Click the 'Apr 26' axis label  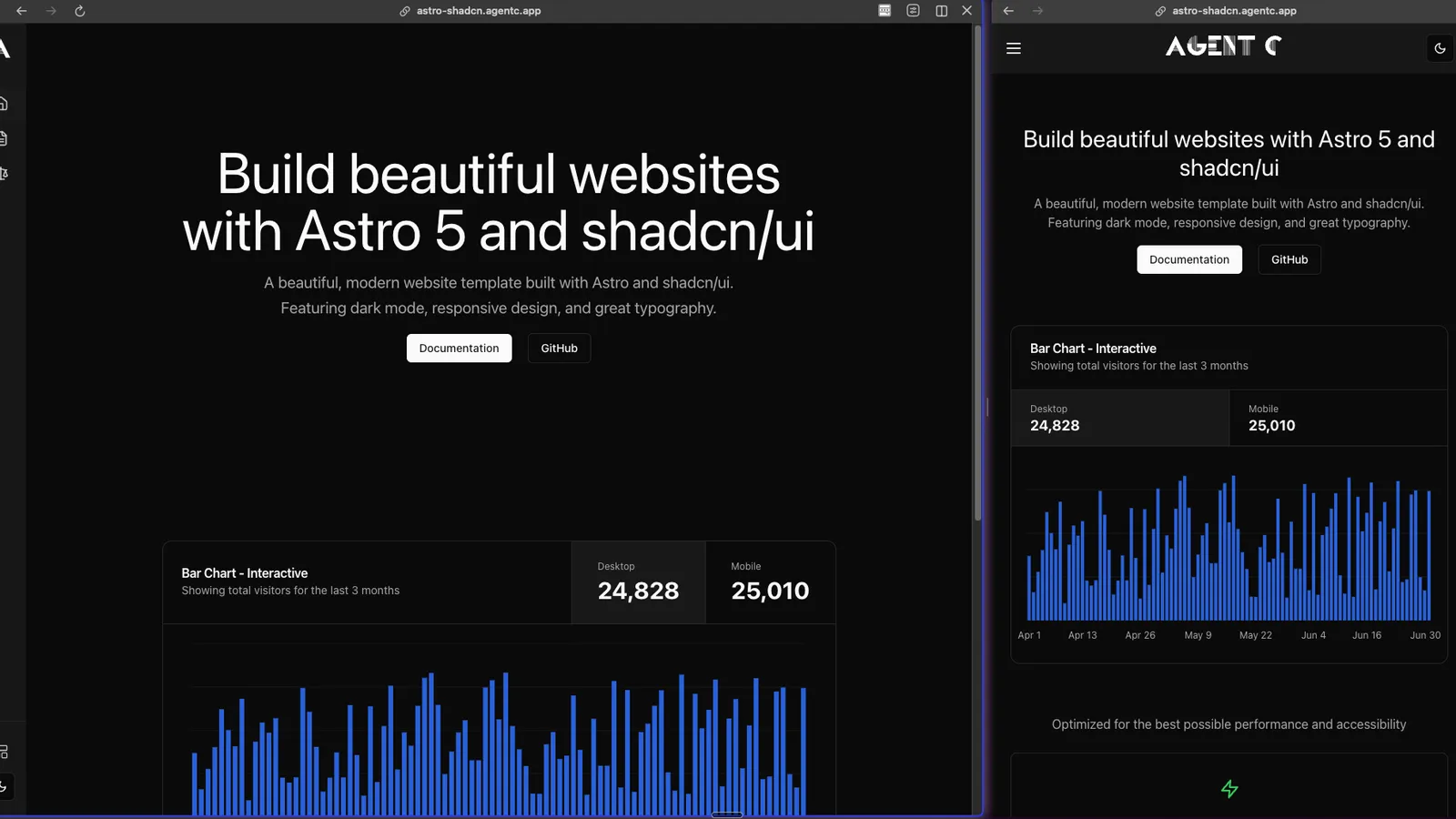[x=1140, y=635]
